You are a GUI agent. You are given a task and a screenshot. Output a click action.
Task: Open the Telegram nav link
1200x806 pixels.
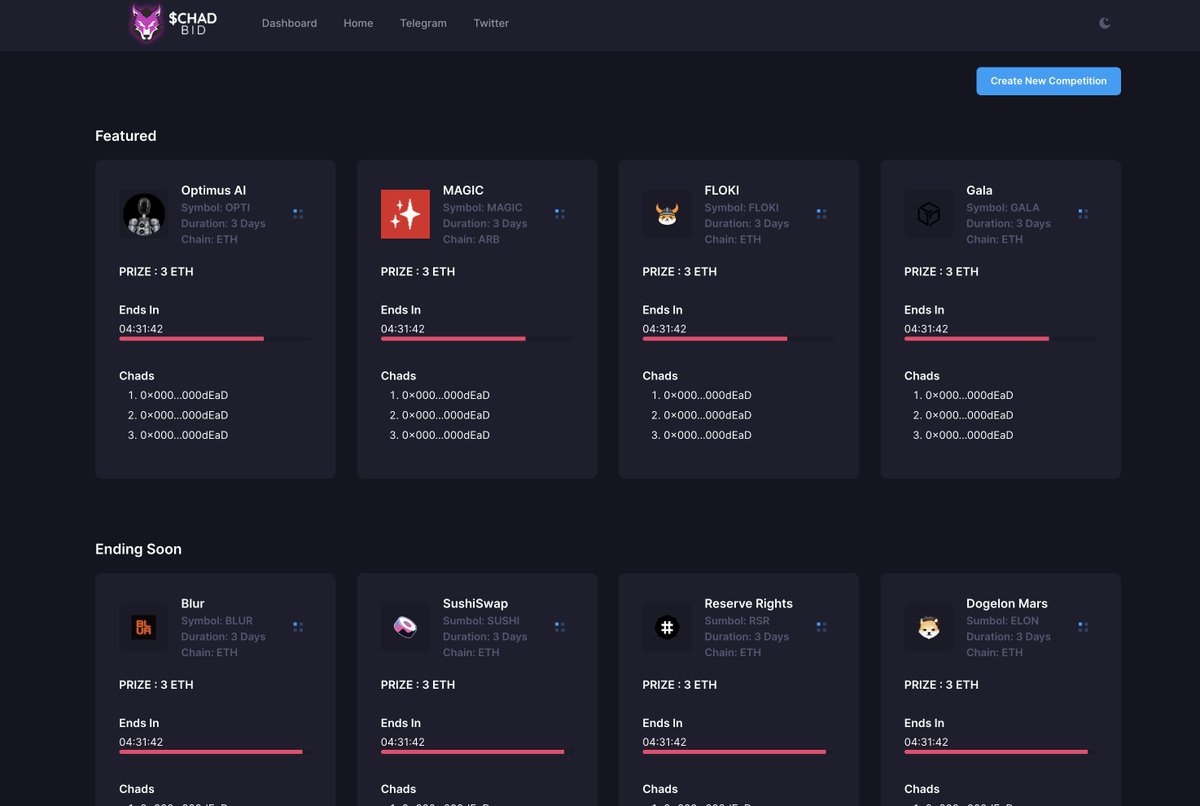tap(423, 23)
